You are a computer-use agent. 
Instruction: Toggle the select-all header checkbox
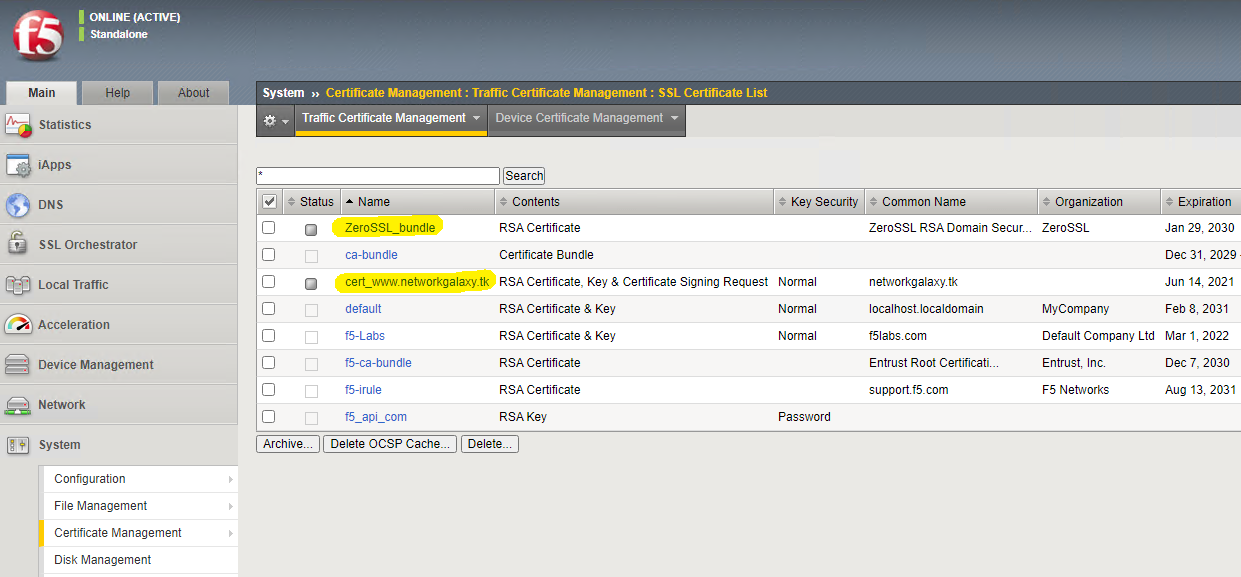click(x=269, y=201)
